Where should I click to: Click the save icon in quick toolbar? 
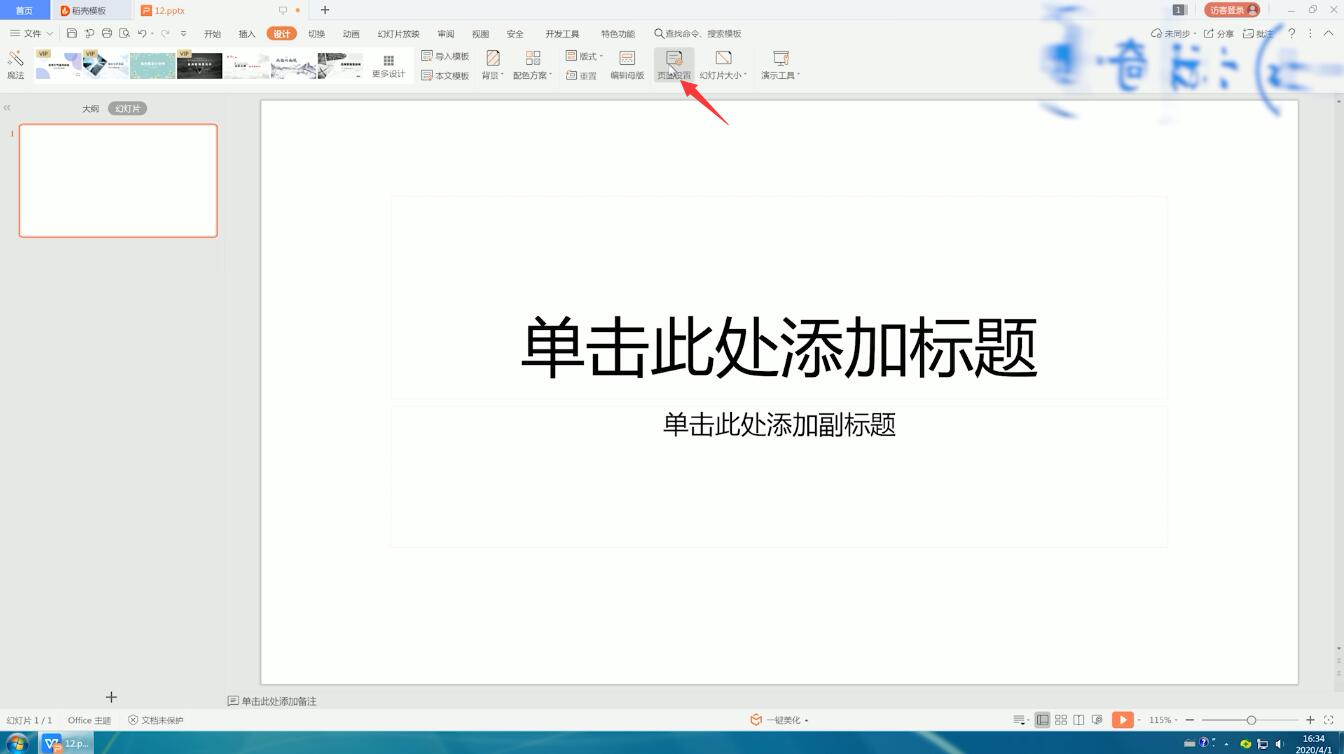[72, 34]
